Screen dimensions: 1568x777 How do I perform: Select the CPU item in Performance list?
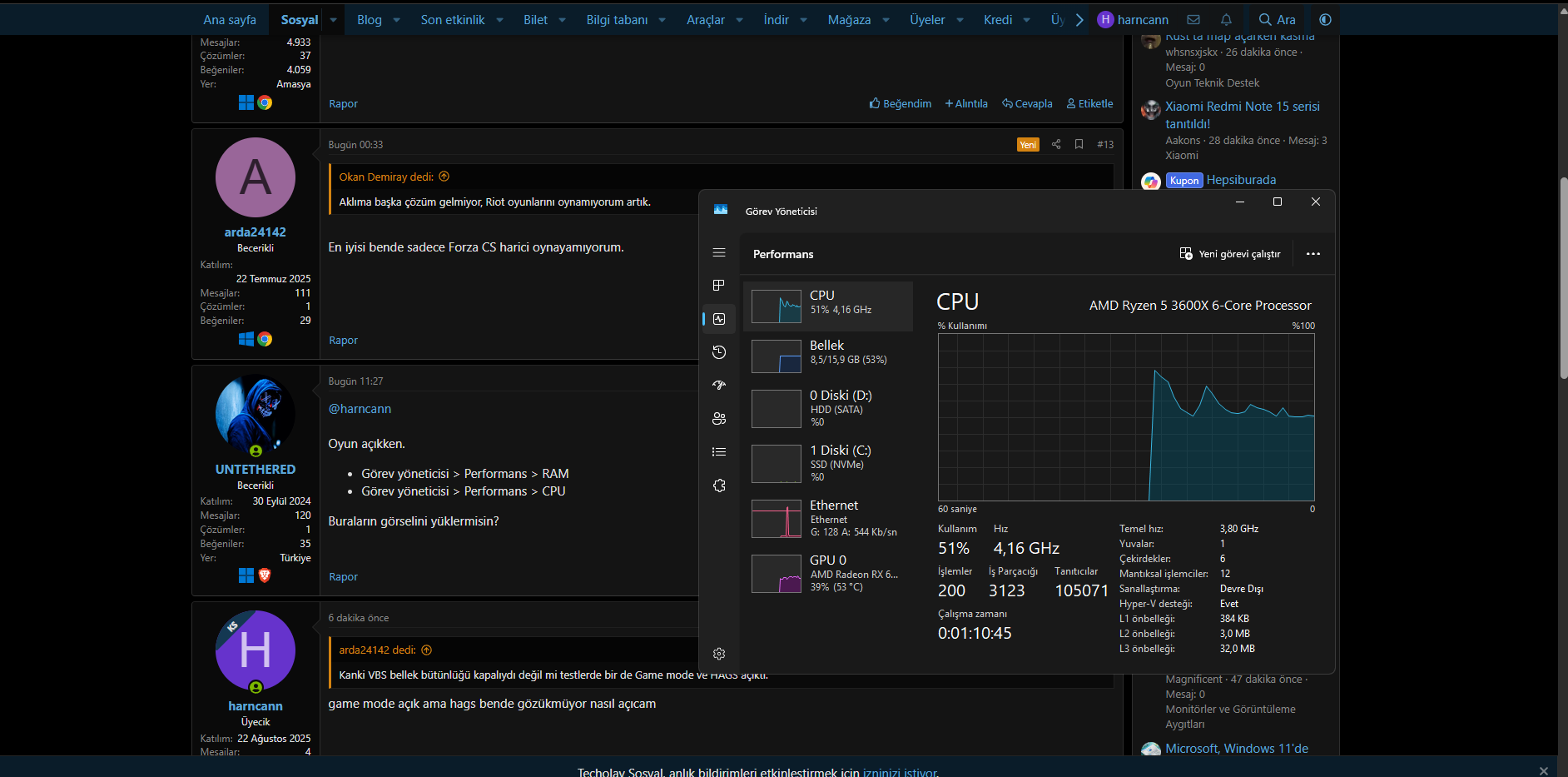828,306
